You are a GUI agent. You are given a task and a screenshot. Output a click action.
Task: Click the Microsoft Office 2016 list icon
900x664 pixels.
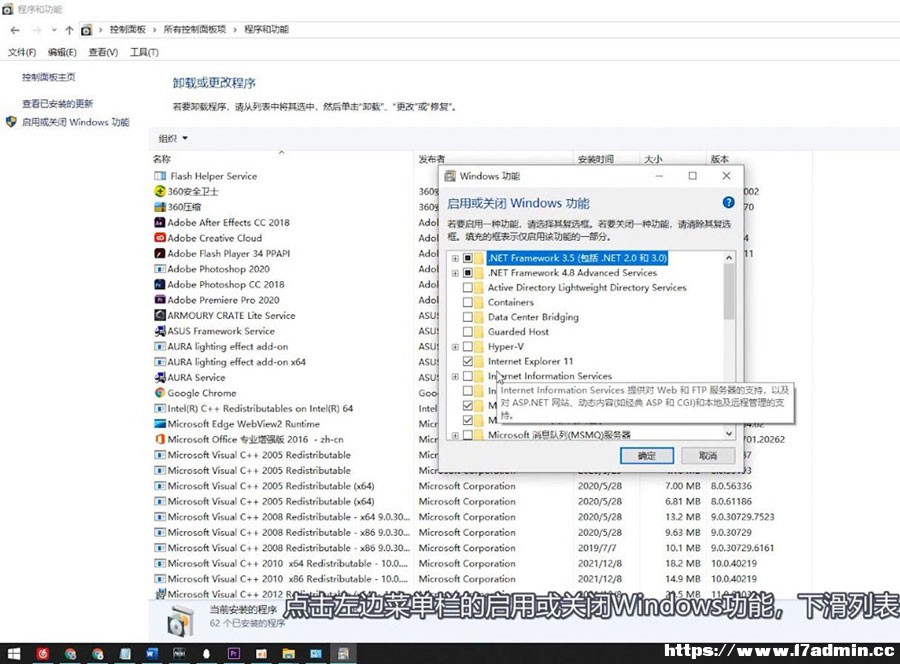[160, 439]
